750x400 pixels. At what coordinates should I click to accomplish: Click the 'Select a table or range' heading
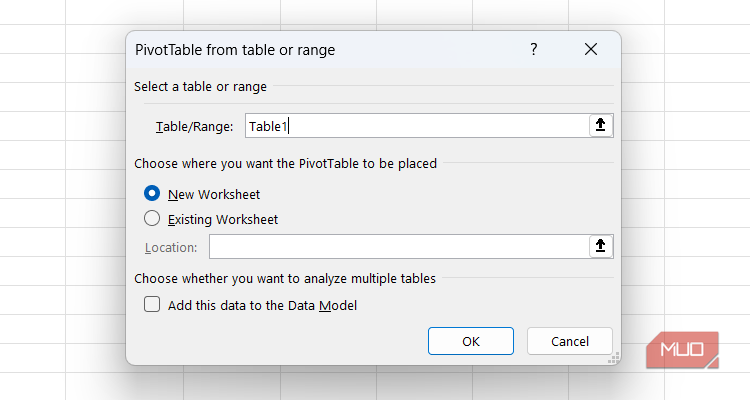[x=200, y=87]
